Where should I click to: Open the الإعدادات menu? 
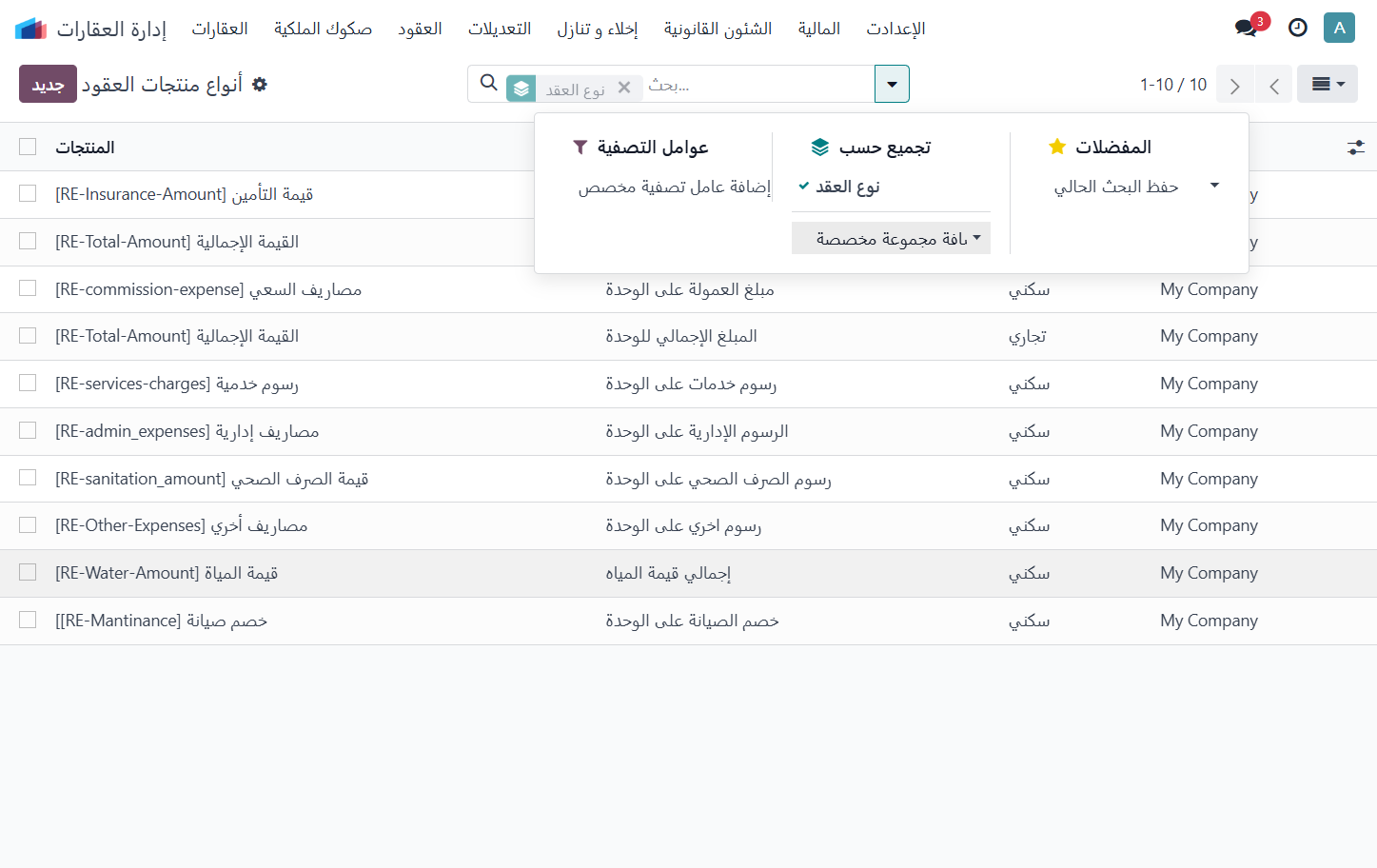coord(895,29)
